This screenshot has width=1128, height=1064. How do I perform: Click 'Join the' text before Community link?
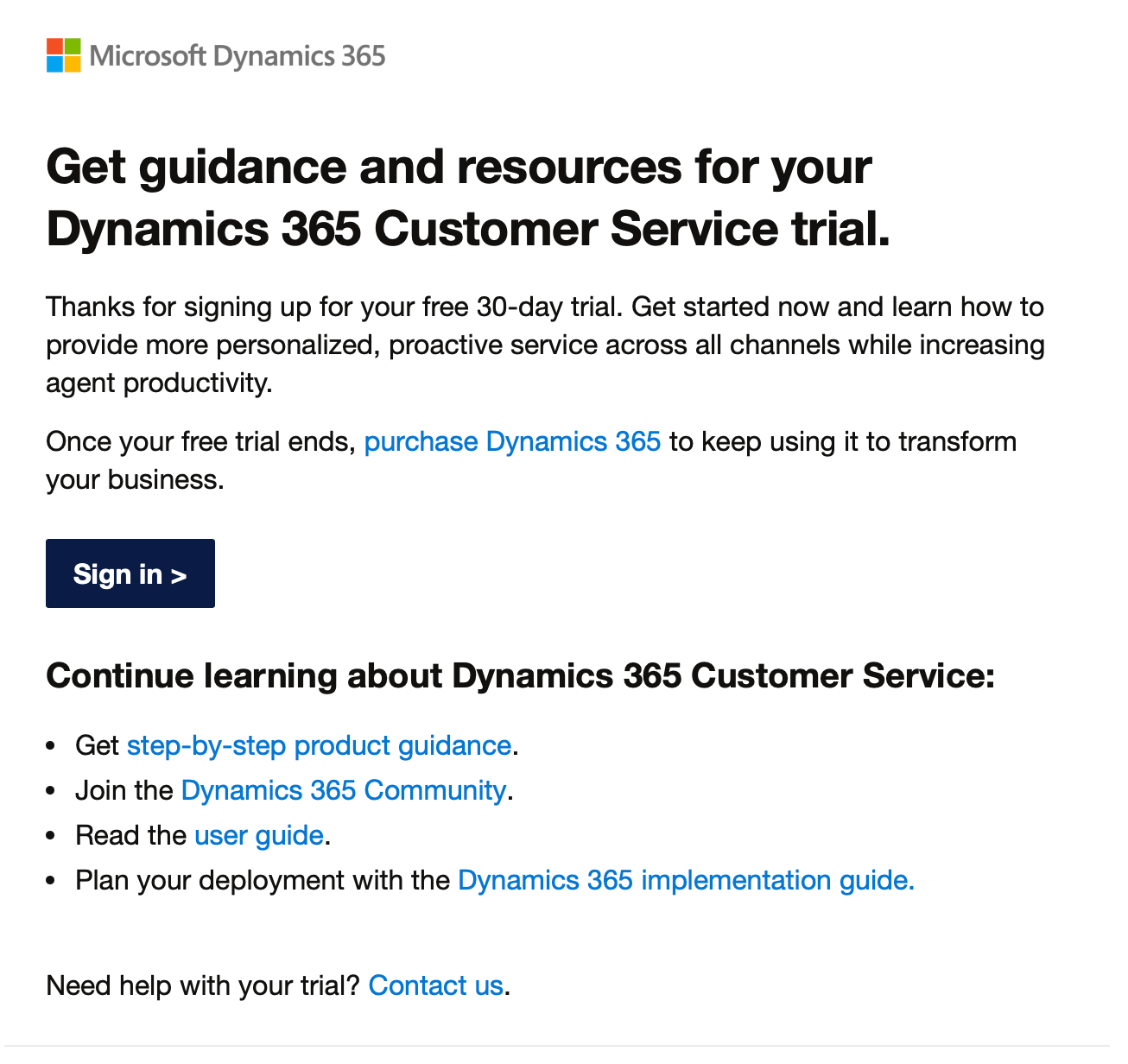pos(124,790)
